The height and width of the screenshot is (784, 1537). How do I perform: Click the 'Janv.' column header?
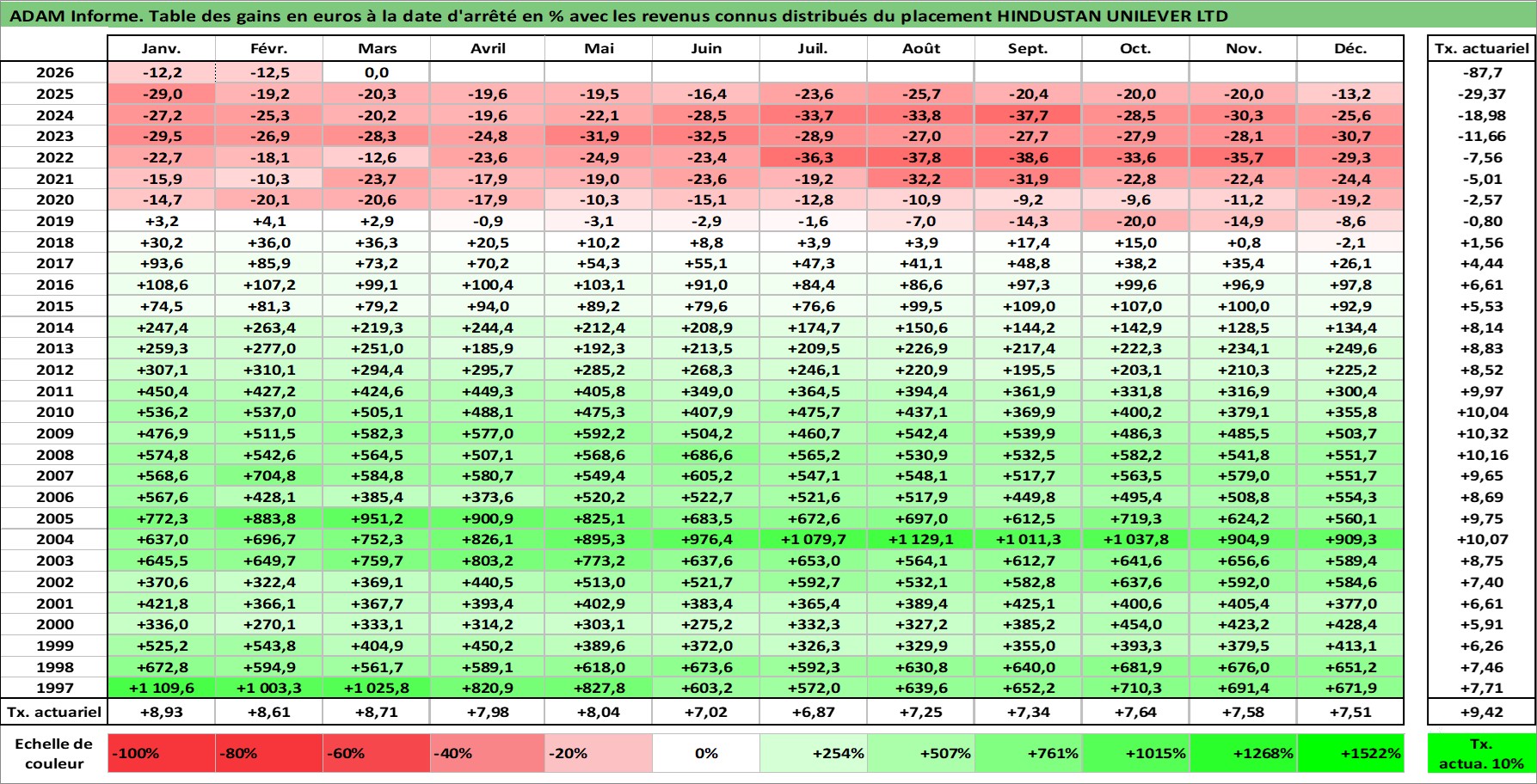(162, 49)
